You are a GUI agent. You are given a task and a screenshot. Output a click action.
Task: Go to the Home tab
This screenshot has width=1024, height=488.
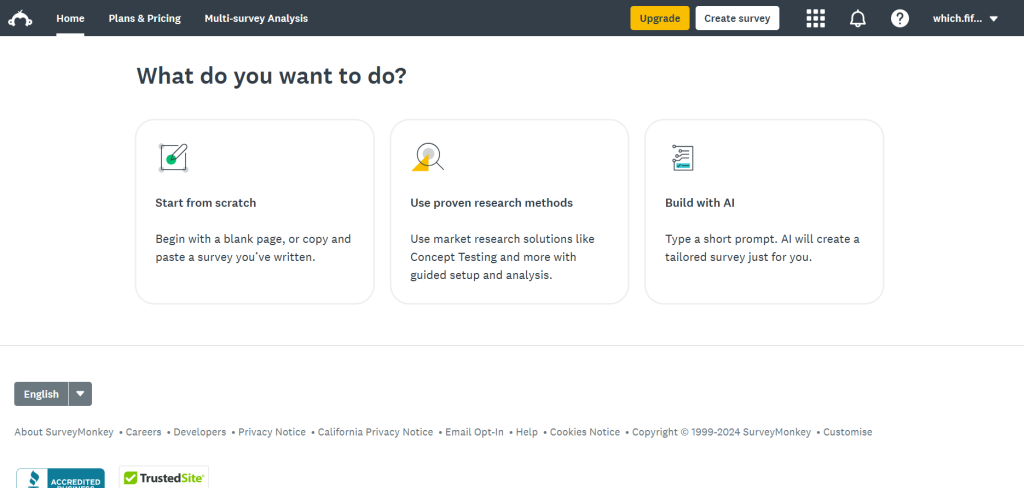tap(70, 18)
